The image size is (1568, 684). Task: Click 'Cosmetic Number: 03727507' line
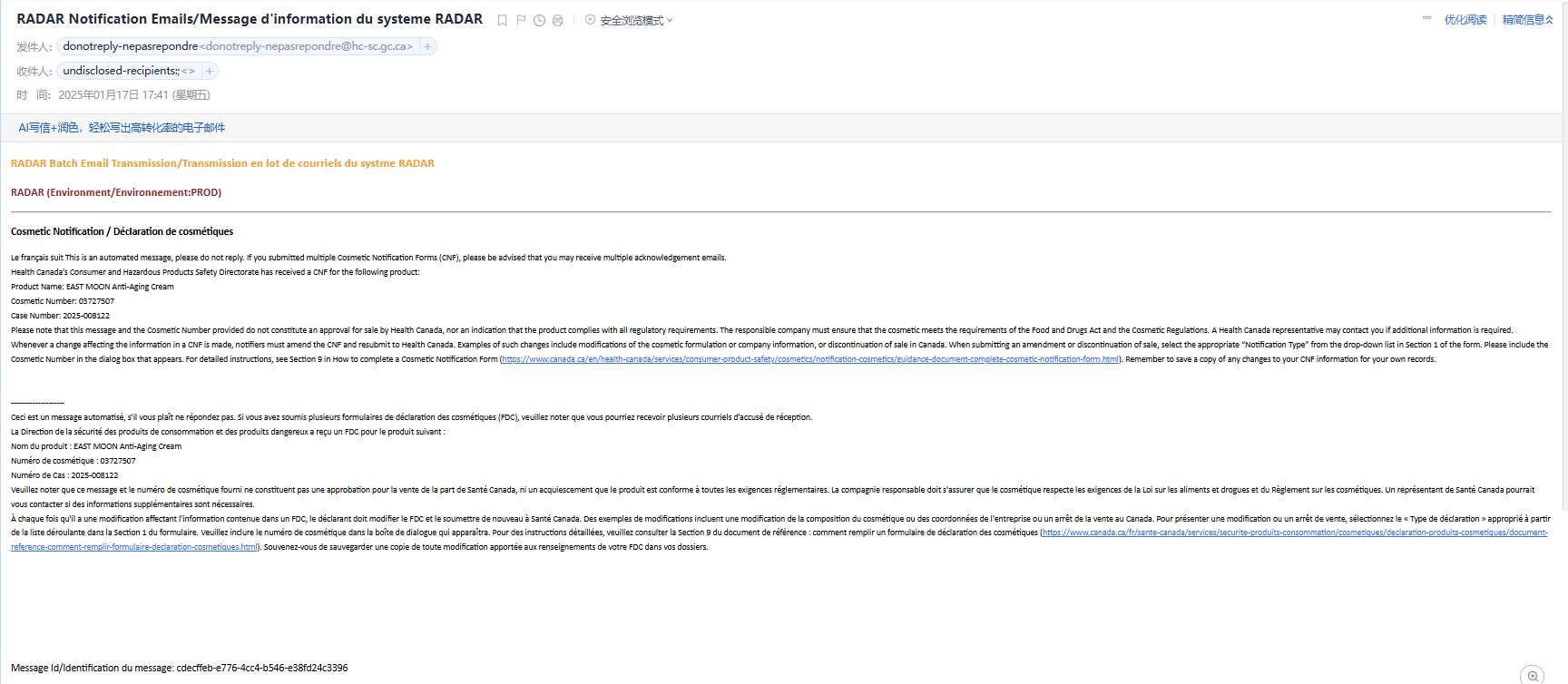(x=63, y=301)
